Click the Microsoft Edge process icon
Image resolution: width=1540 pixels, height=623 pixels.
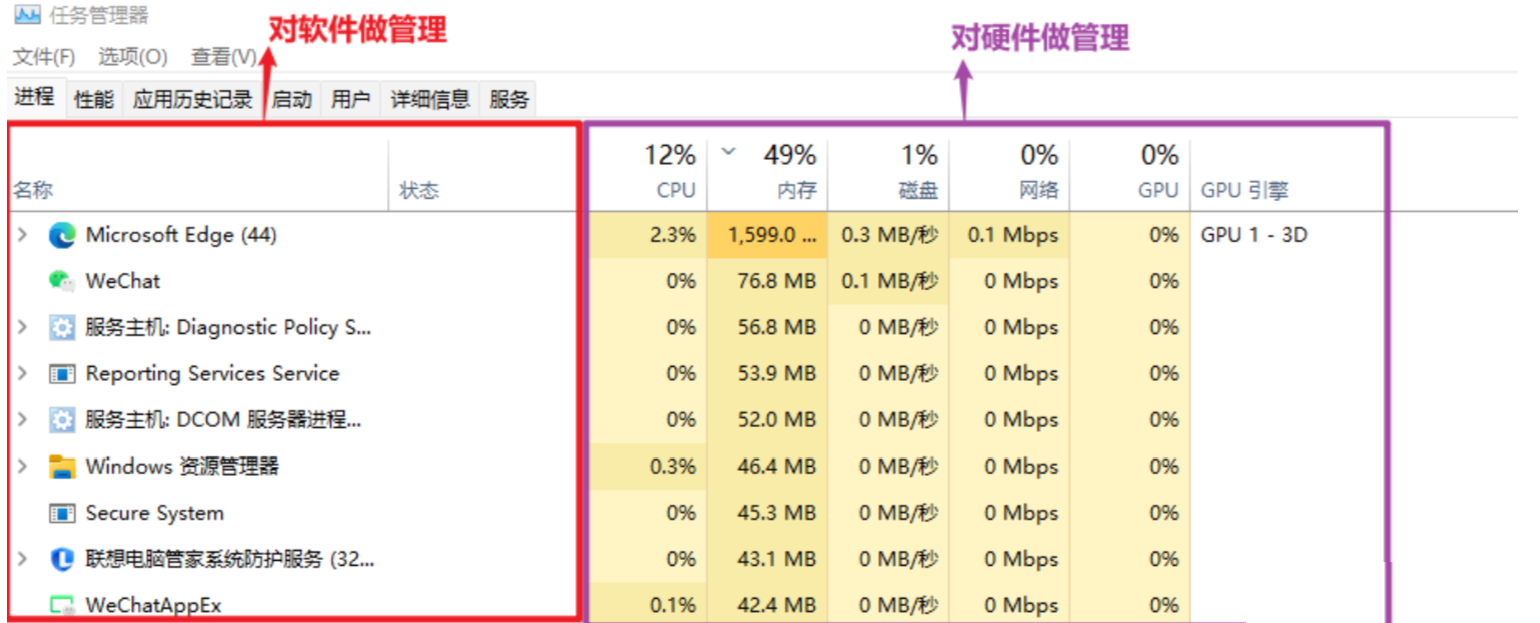point(62,235)
